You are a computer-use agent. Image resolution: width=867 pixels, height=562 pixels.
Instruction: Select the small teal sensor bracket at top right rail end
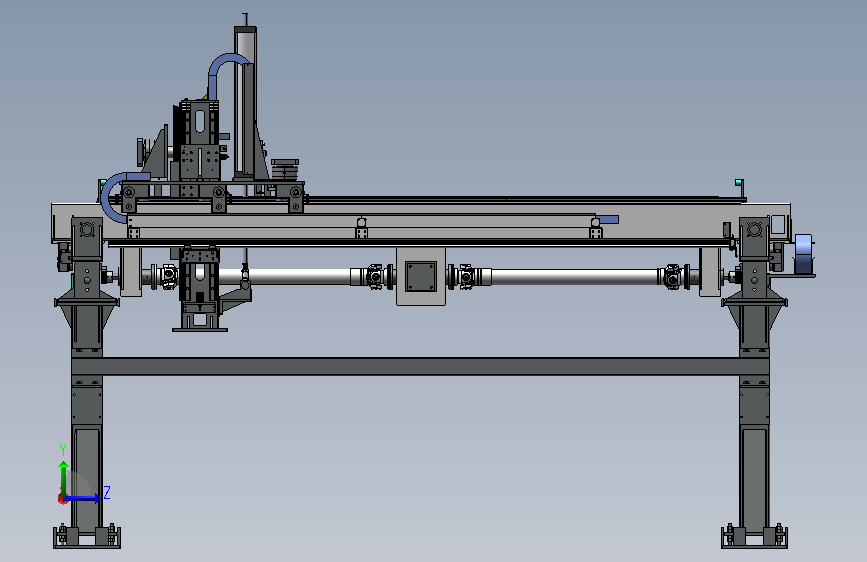(739, 183)
